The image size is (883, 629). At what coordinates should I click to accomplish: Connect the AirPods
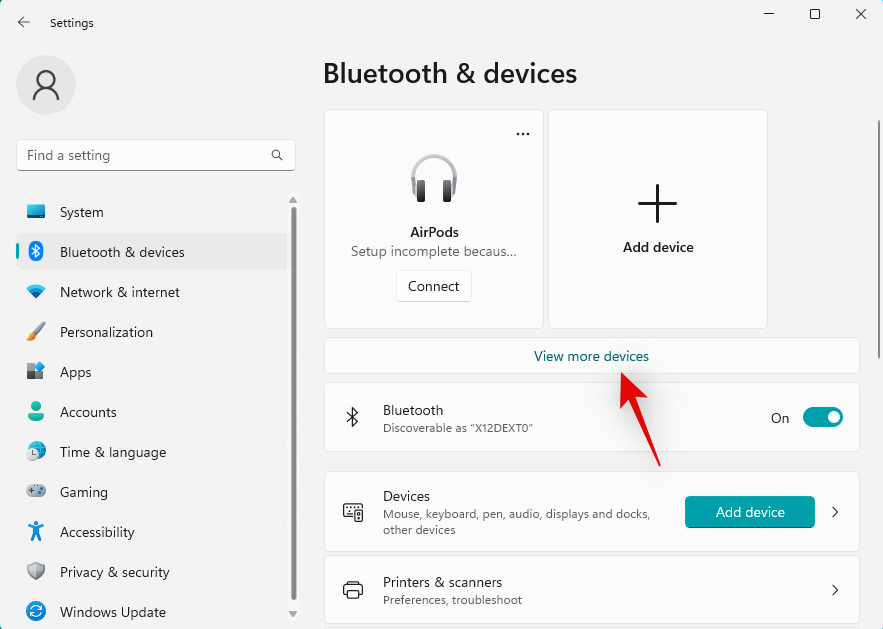click(x=434, y=286)
